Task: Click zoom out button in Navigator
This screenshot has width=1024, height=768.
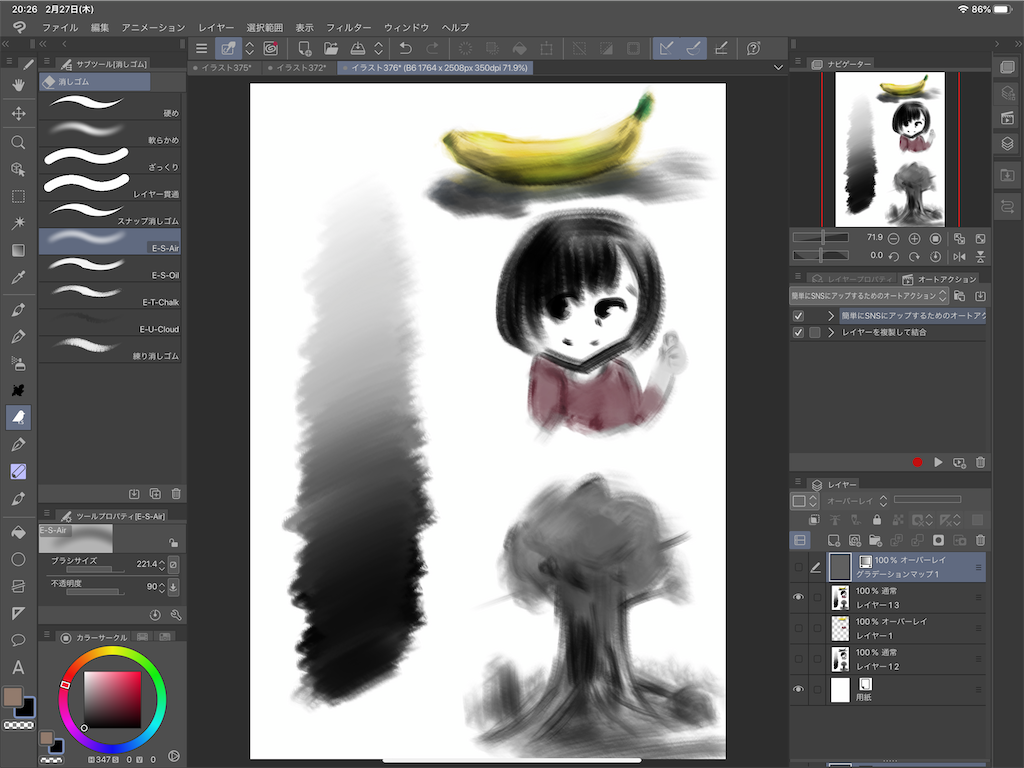Action: coord(893,239)
